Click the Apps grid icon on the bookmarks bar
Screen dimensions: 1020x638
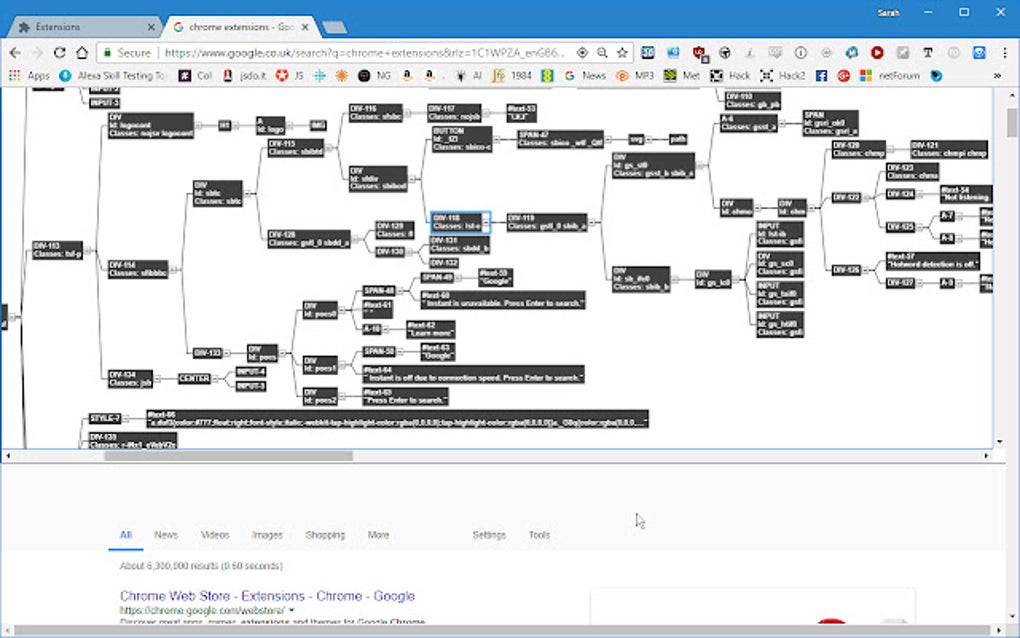[x=13, y=75]
